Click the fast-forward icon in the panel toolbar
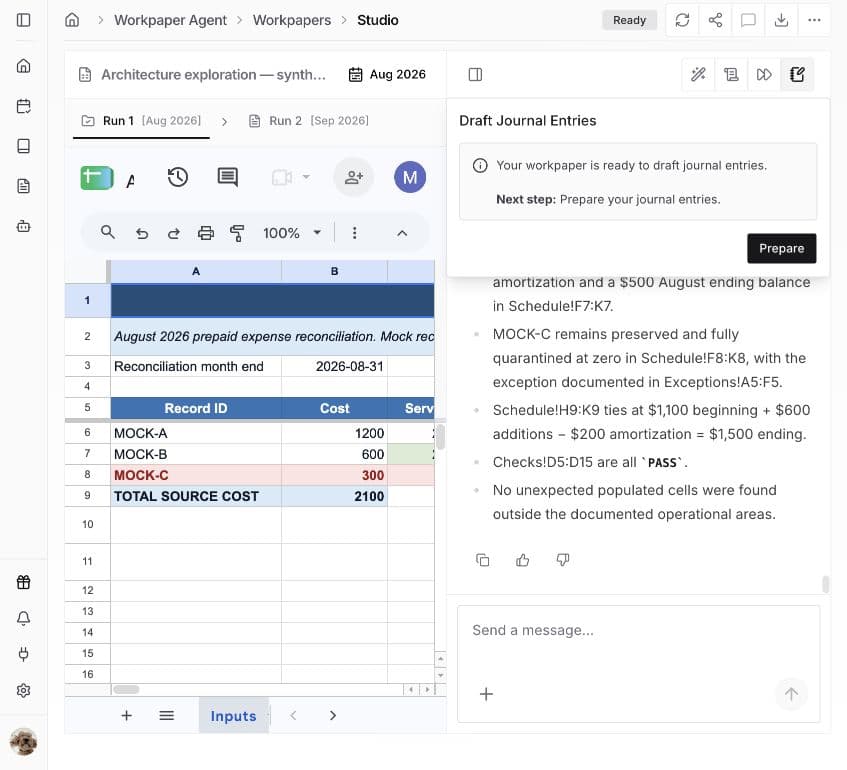Image resolution: width=847 pixels, height=770 pixels. click(x=764, y=75)
